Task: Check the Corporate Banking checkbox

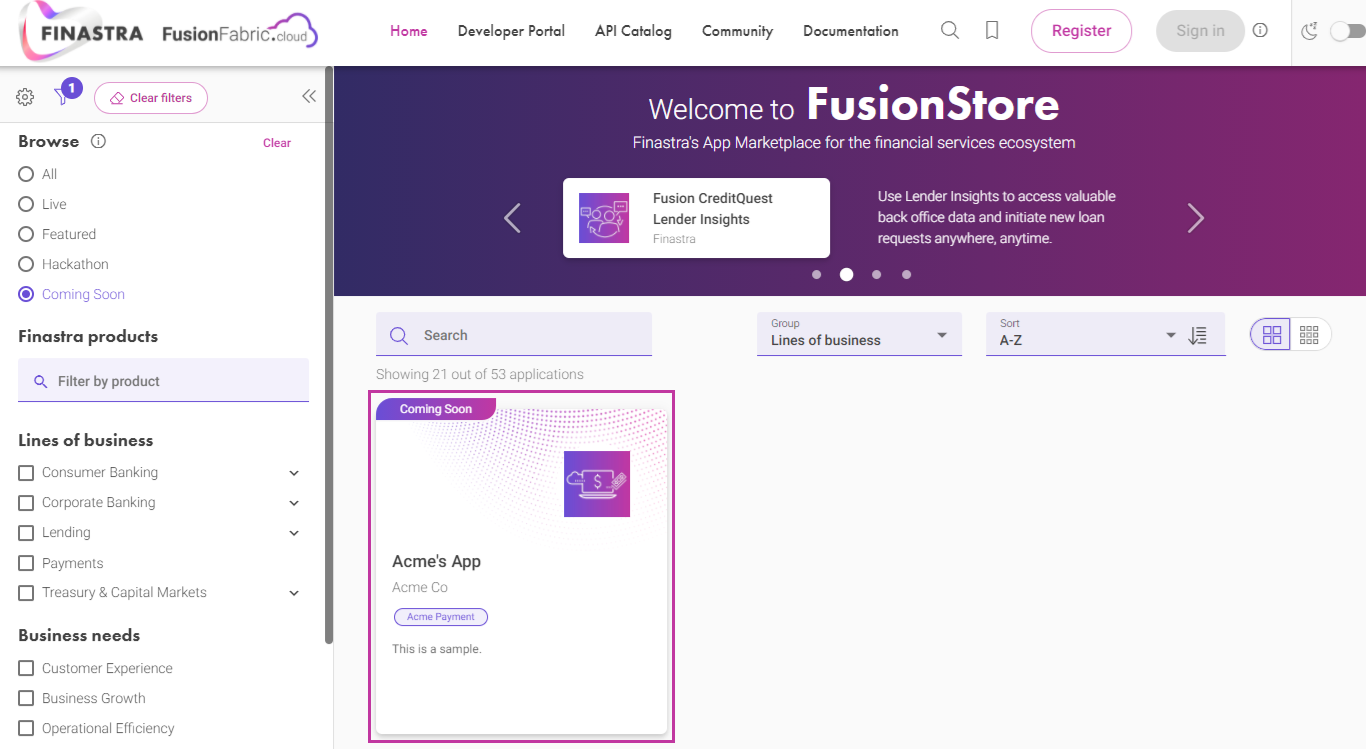Action: tap(26, 502)
